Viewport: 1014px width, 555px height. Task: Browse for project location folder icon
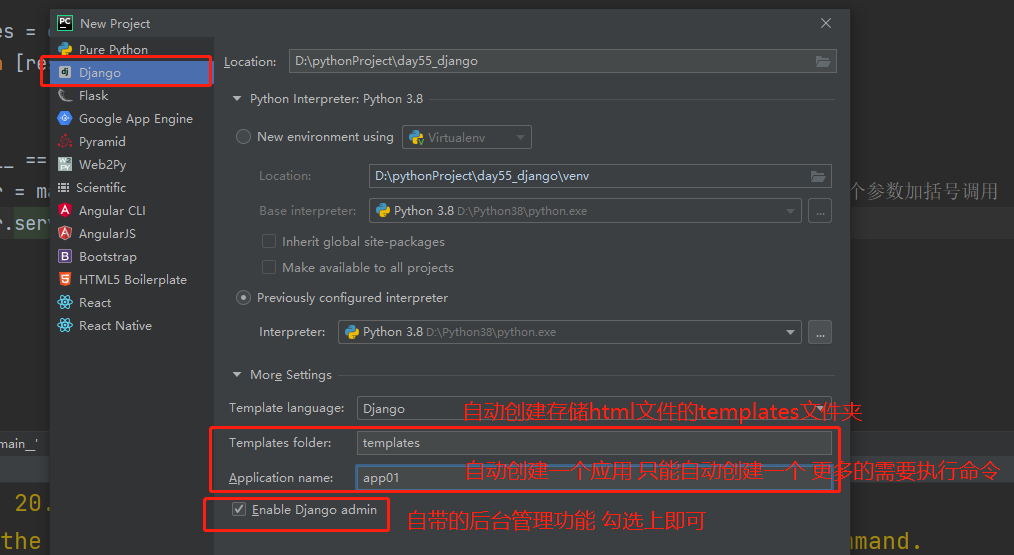click(823, 61)
